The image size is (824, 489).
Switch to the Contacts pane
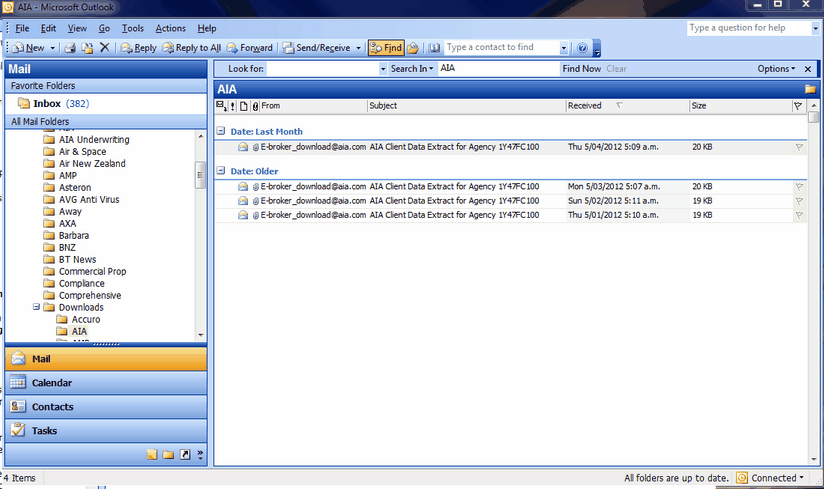(x=106, y=407)
